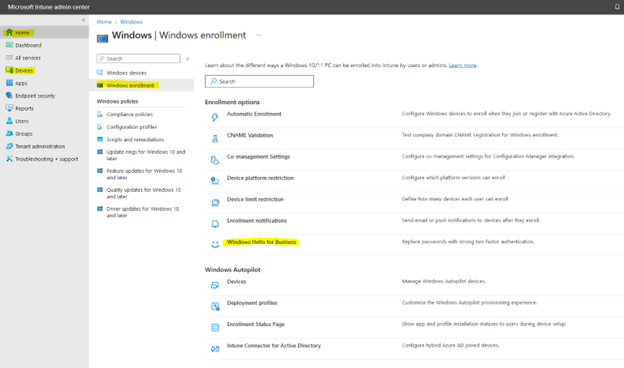Open the Tenant administration icon
The width and height of the screenshot is (624, 368).
tap(10, 146)
